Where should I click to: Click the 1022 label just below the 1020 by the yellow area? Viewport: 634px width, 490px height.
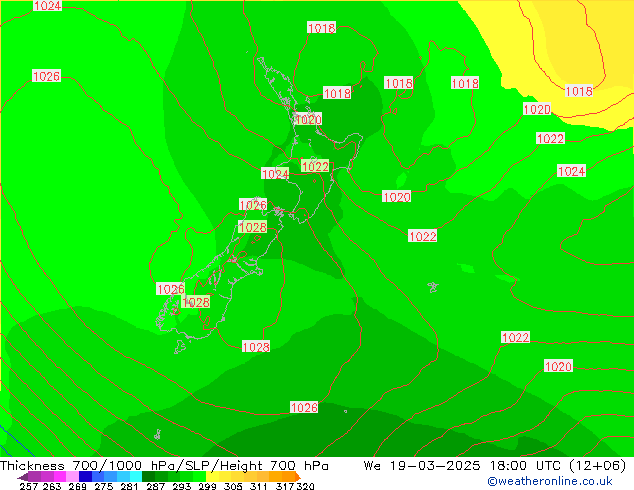pos(550,138)
